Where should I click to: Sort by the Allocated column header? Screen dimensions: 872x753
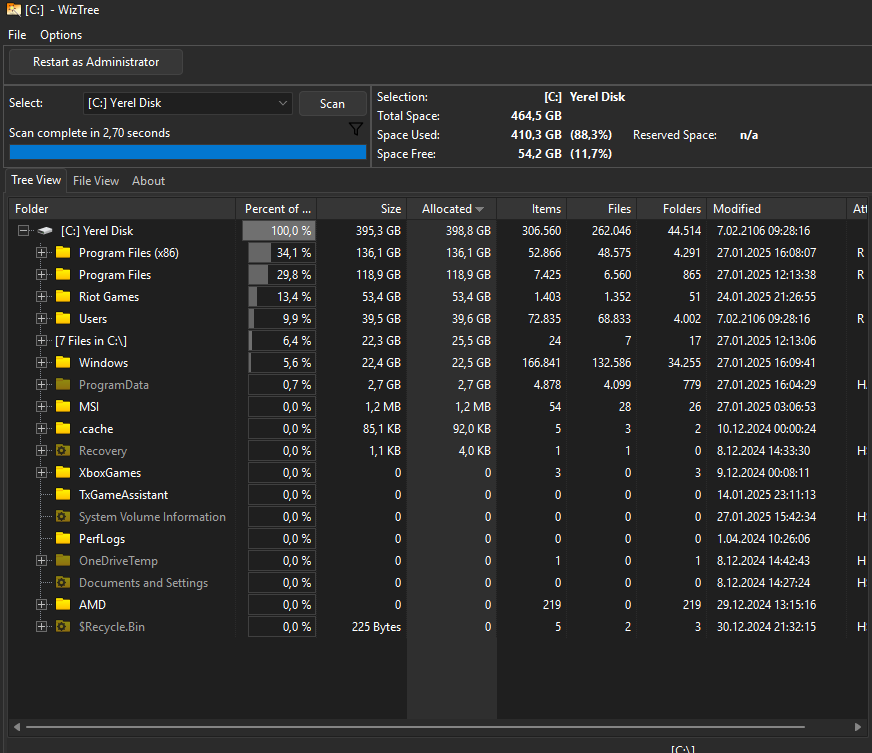[452, 209]
